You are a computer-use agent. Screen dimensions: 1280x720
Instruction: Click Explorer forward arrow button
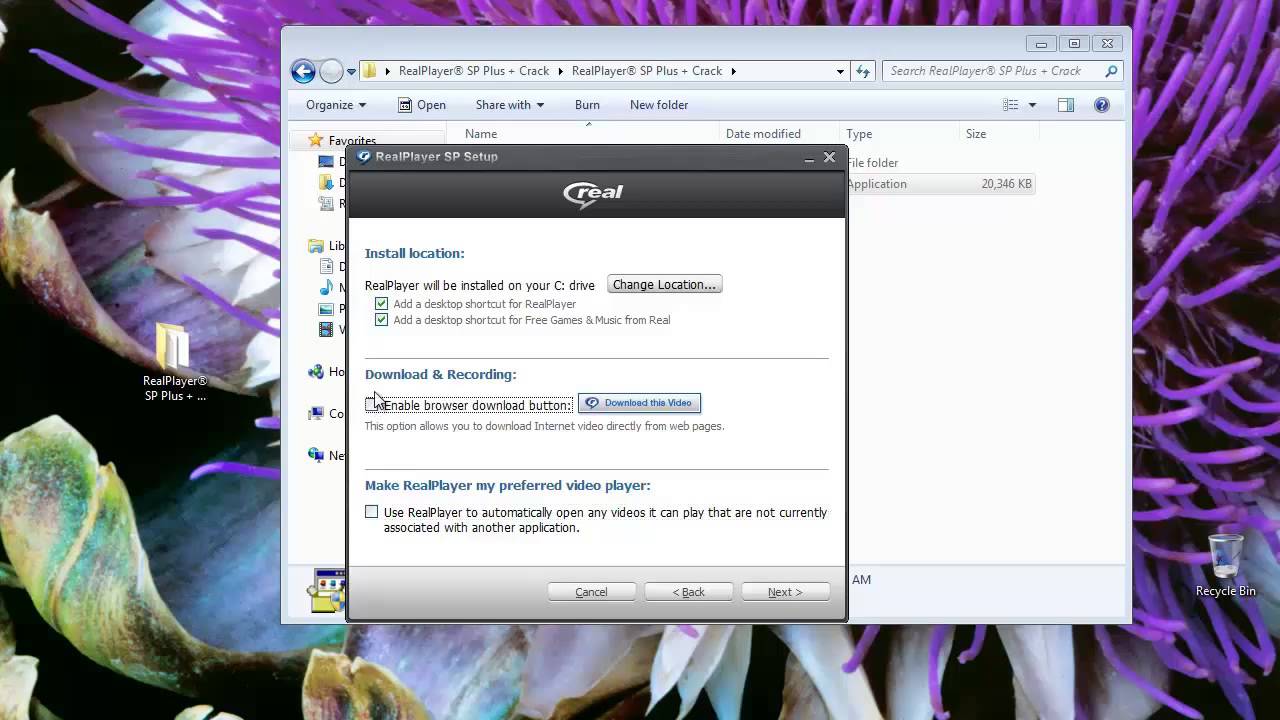click(x=331, y=71)
